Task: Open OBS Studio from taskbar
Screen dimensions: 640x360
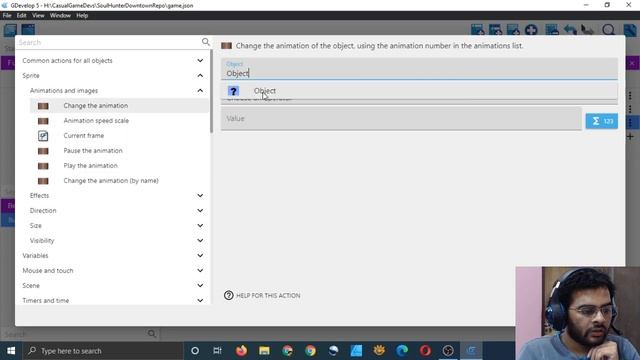Action: click(448, 351)
